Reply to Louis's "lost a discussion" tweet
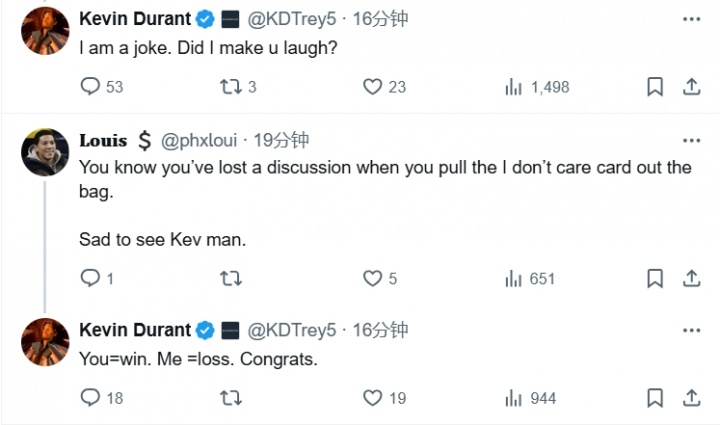Viewport: 720px width, 425px height. coord(90,279)
